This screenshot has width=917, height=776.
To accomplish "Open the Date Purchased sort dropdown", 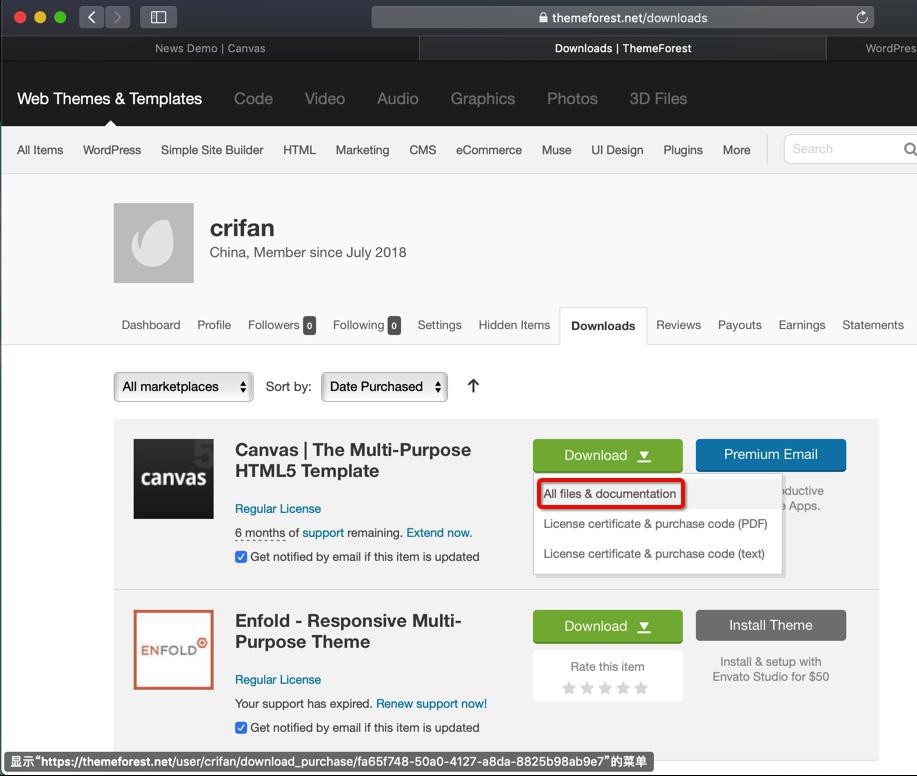I will (384, 387).
